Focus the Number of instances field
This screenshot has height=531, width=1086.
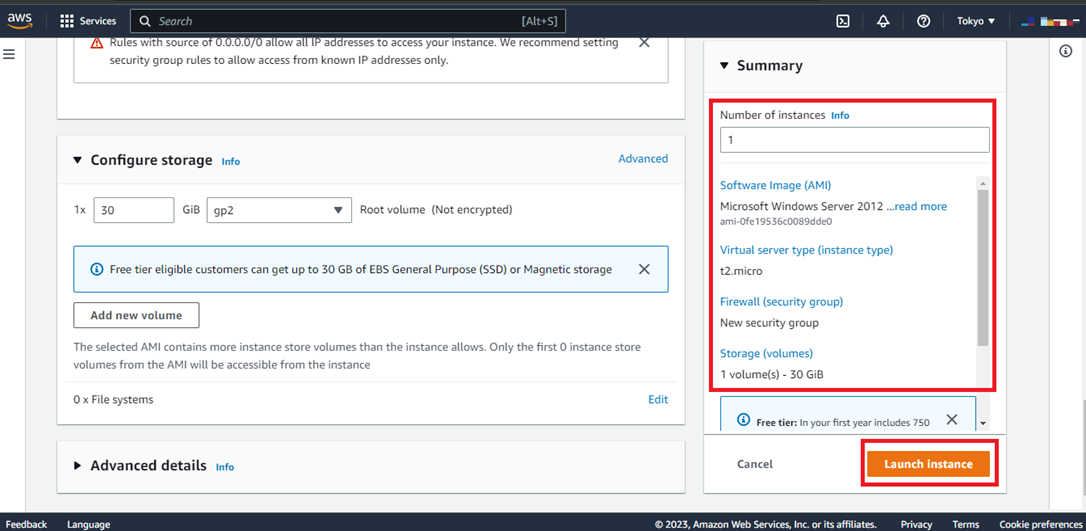click(x=855, y=140)
